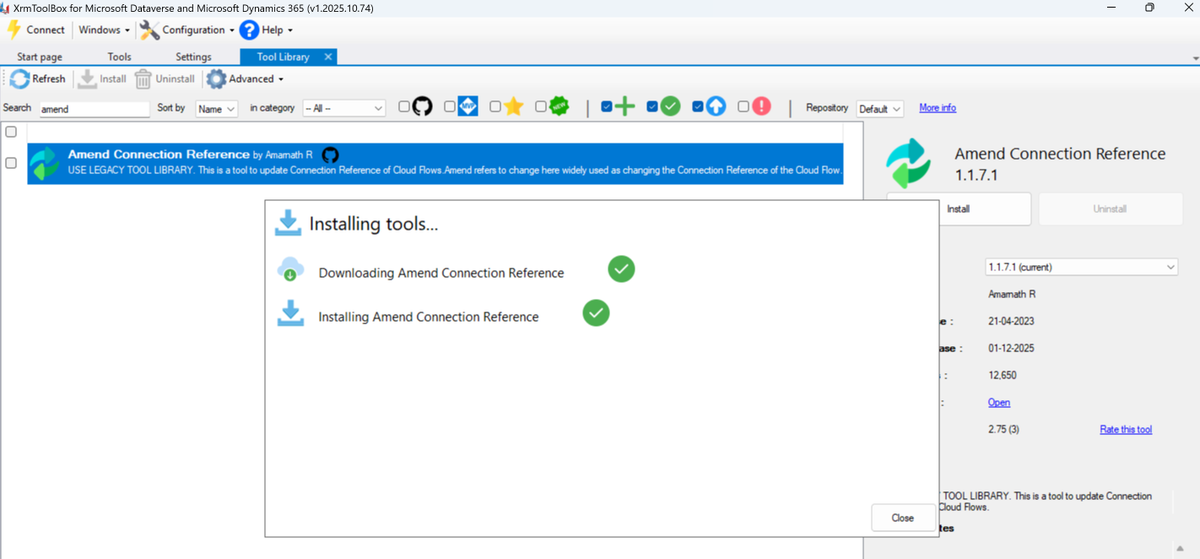Toggle the red exclamation filter checkbox
Viewport: 1200px width, 559px height.
[x=744, y=106]
